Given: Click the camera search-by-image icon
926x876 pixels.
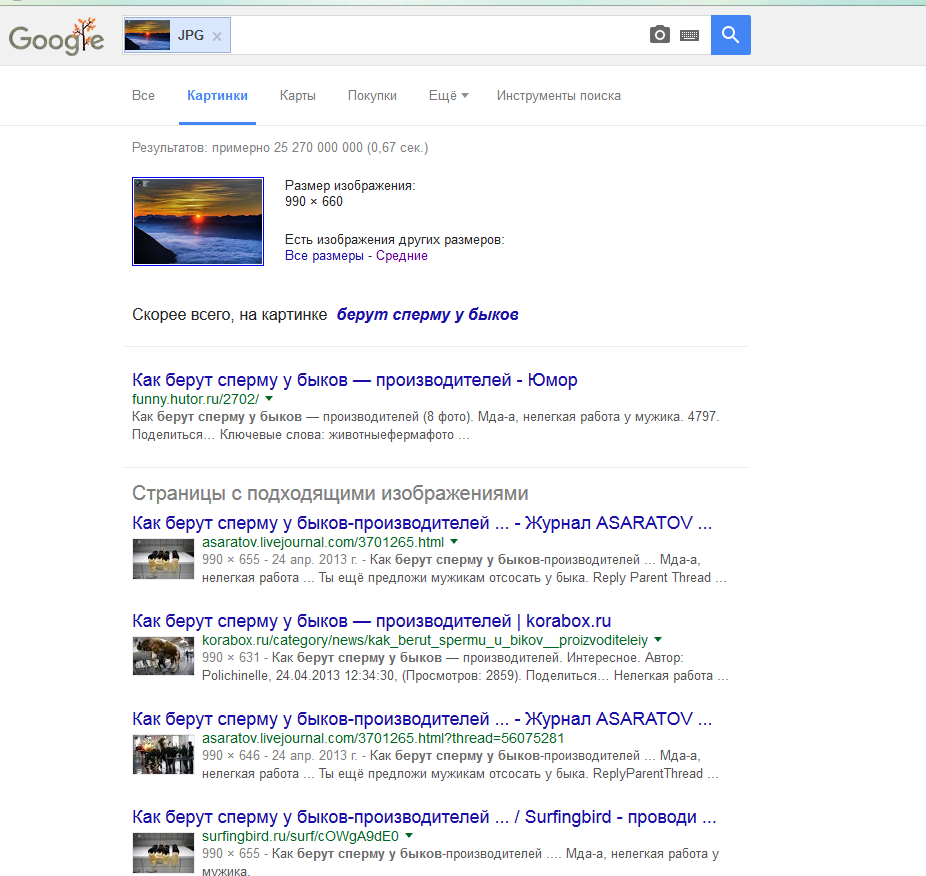Looking at the screenshot, I should point(659,35).
